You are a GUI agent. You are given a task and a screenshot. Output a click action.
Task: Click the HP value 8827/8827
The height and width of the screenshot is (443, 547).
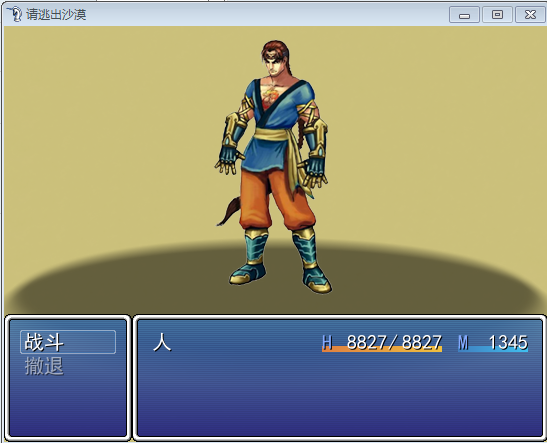tap(394, 342)
